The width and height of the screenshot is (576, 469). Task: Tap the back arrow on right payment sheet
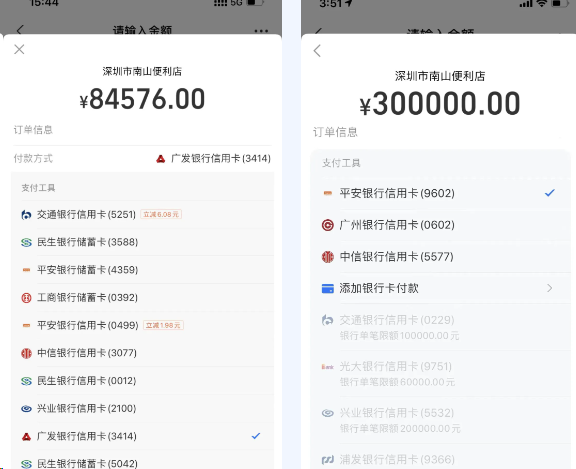(317, 51)
